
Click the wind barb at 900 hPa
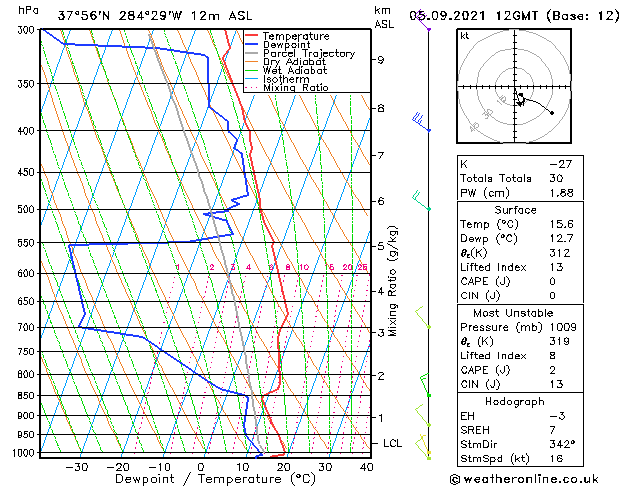tap(423, 416)
